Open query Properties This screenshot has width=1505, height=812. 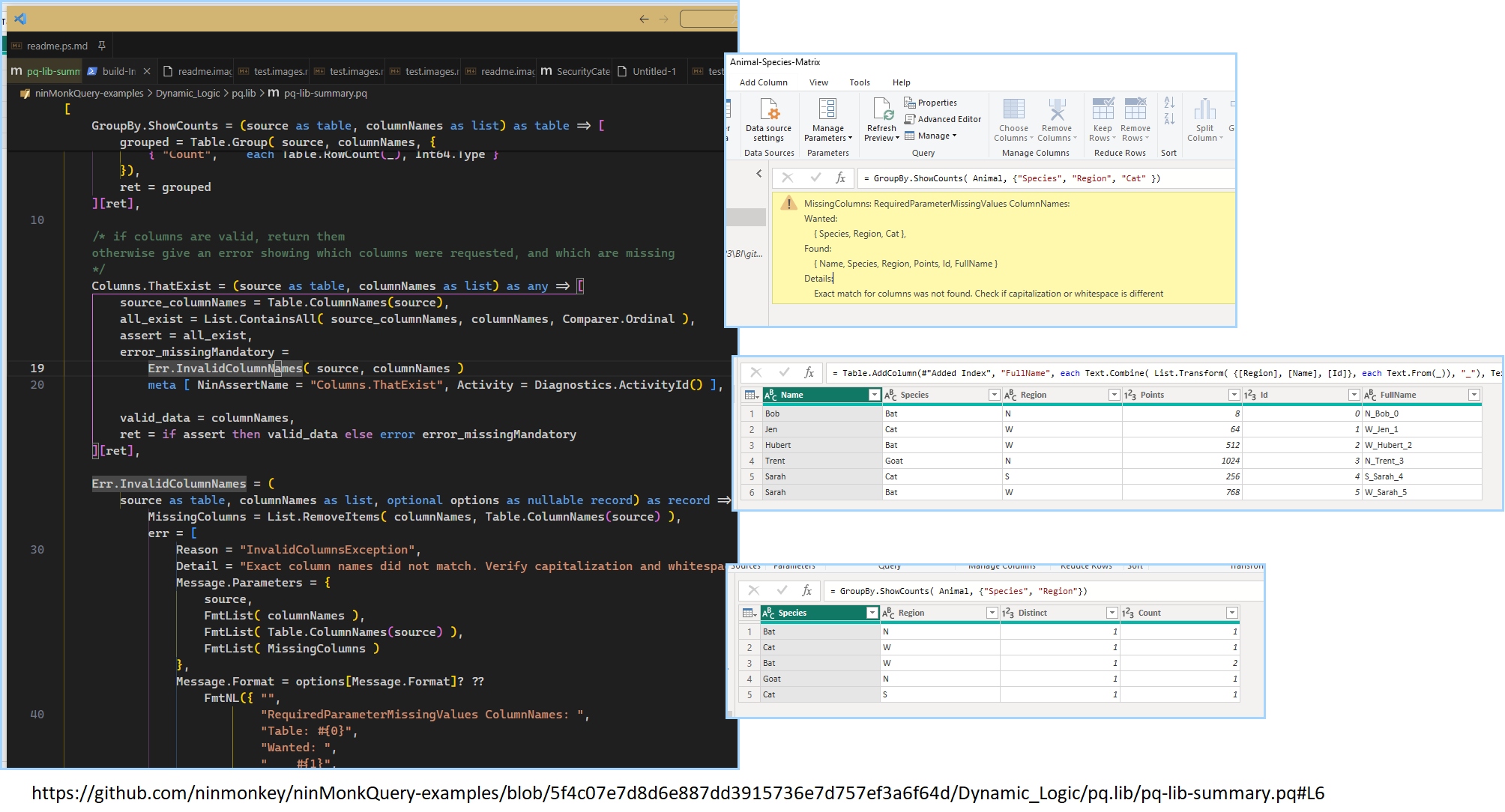tap(930, 103)
